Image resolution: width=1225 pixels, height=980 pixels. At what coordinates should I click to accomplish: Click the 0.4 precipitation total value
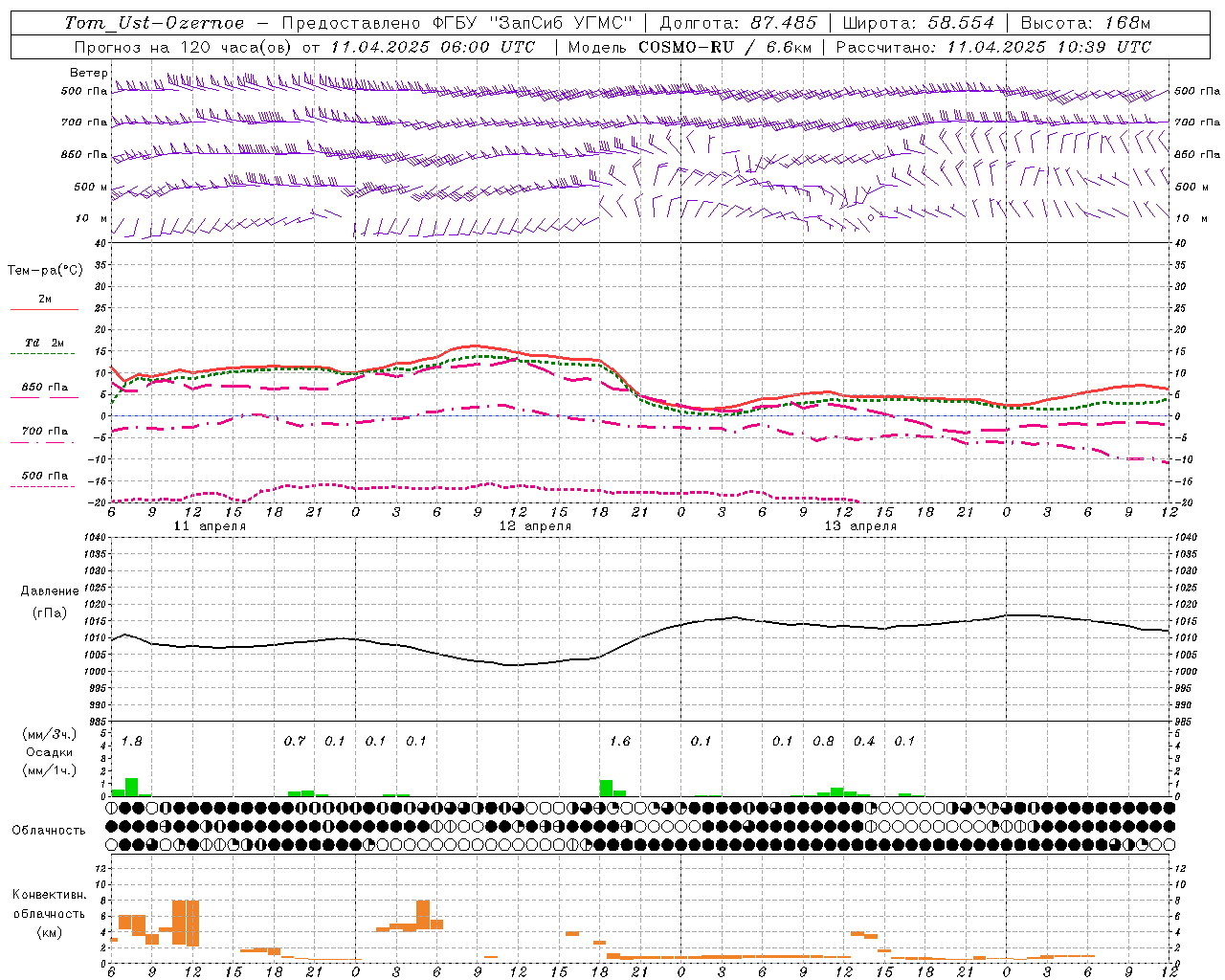click(864, 741)
